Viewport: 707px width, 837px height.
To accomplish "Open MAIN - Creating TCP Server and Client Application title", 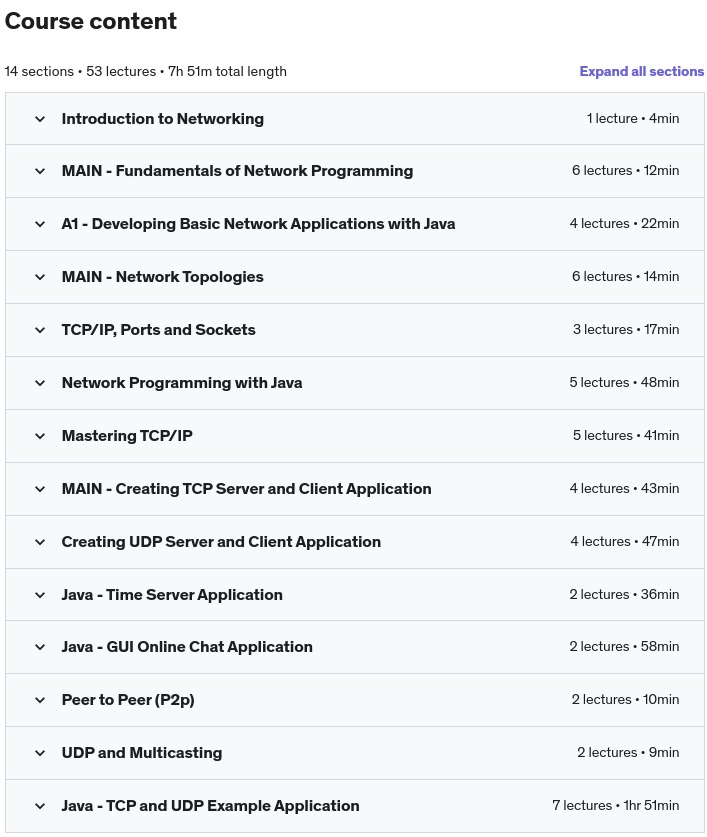I will (247, 488).
